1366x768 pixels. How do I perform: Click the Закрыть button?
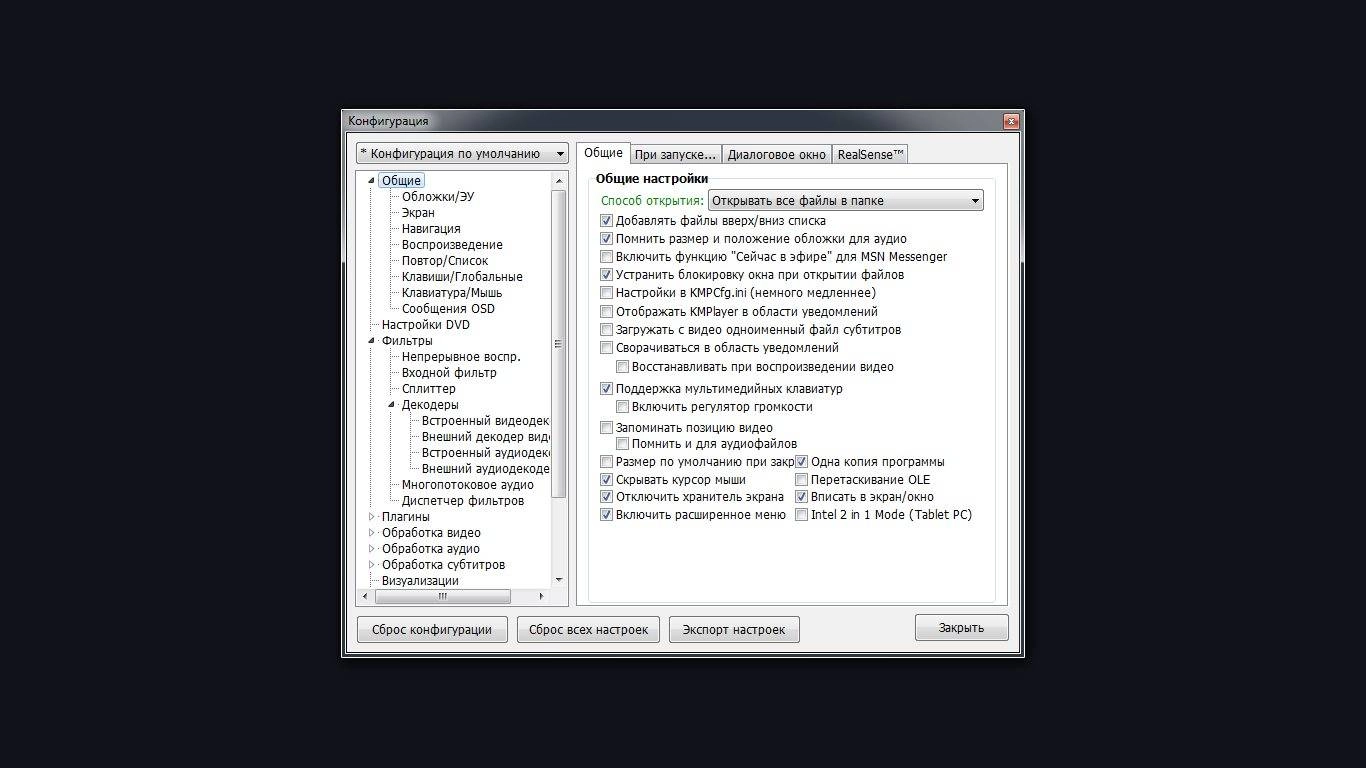[x=961, y=628]
